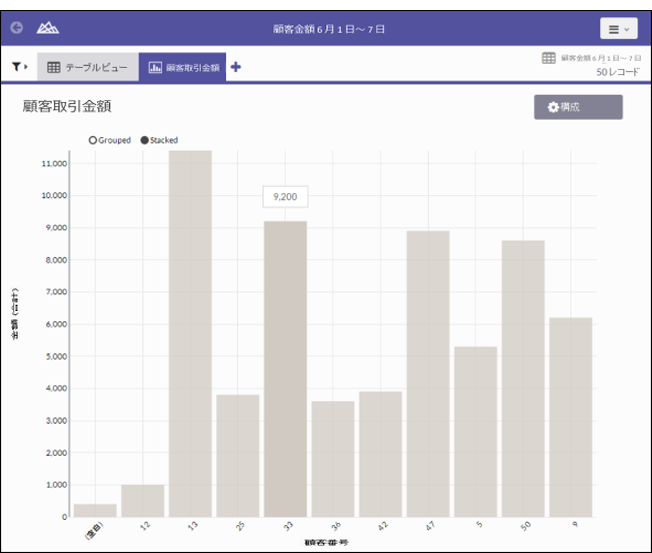Screen dimensions: 652x553
Task: Click the bar for customer 50
Action: [523, 378]
